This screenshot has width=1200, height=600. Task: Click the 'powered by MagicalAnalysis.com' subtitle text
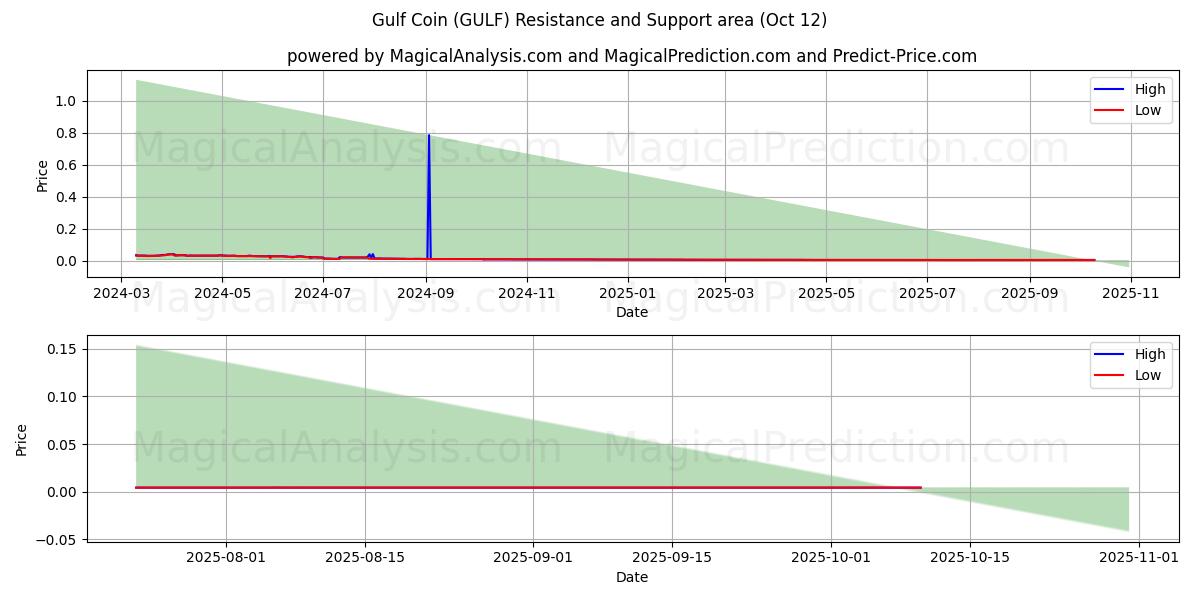631,56
